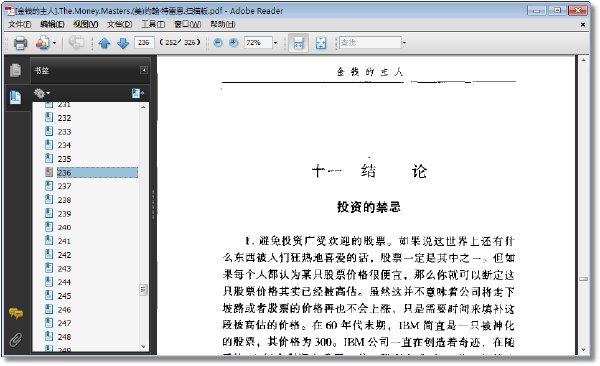Open the Comments panel icon
This screenshot has height=366, width=600.
pyautogui.click(x=16, y=314)
